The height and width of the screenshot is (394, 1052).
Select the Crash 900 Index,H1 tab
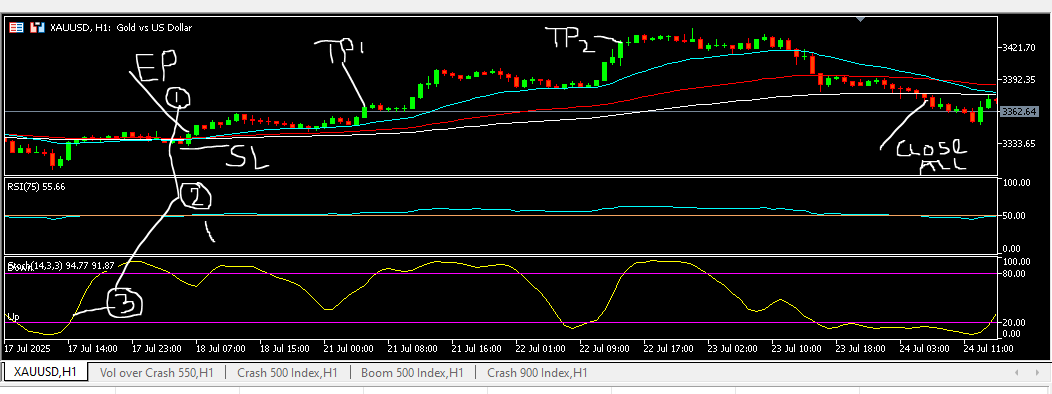pos(537,373)
